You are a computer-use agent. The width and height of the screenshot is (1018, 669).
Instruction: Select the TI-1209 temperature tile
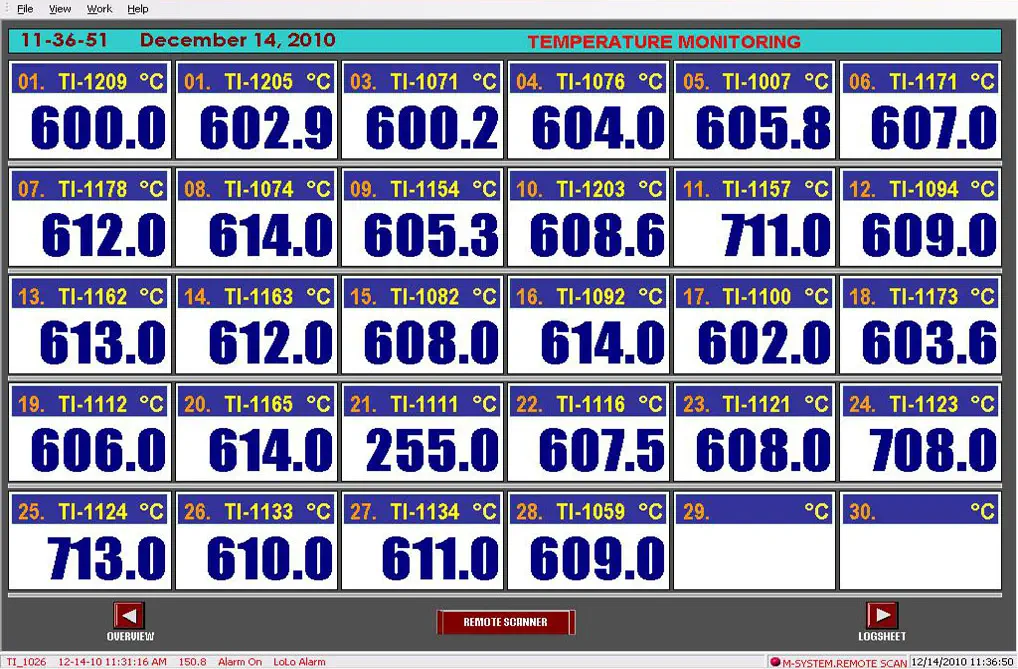tap(91, 110)
